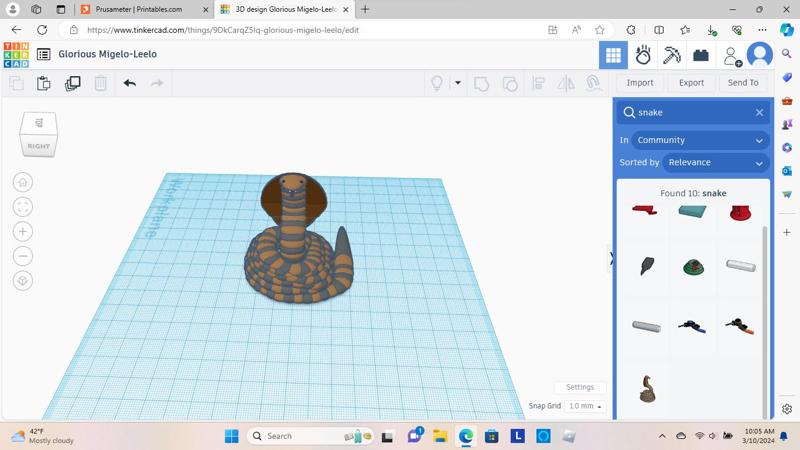Screen dimensions: 800x450
Task: Open the Sorted by Relevance dropdown
Action: point(715,162)
